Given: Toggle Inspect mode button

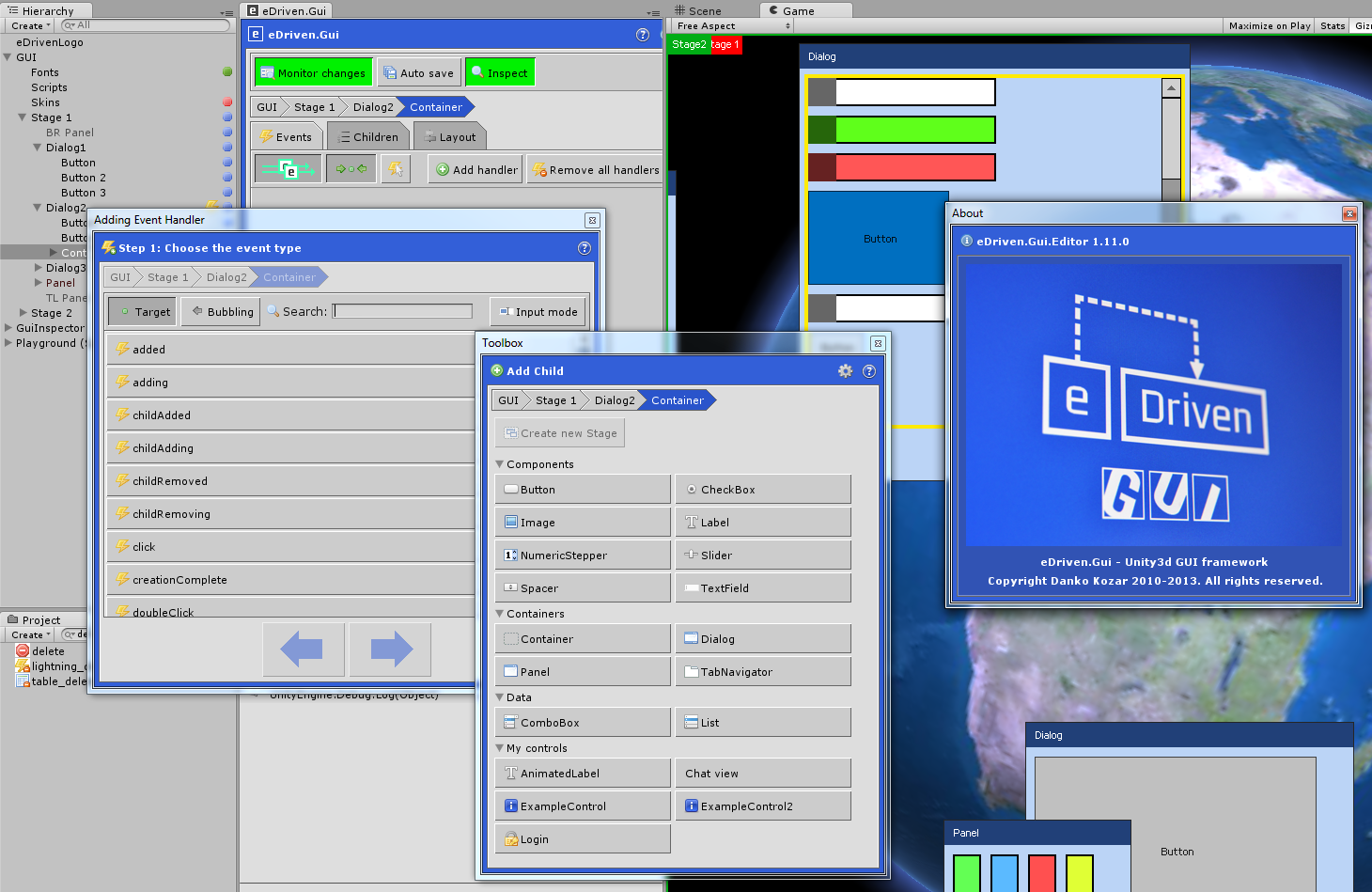Looking at the screenshot, I should click(500, 72).
